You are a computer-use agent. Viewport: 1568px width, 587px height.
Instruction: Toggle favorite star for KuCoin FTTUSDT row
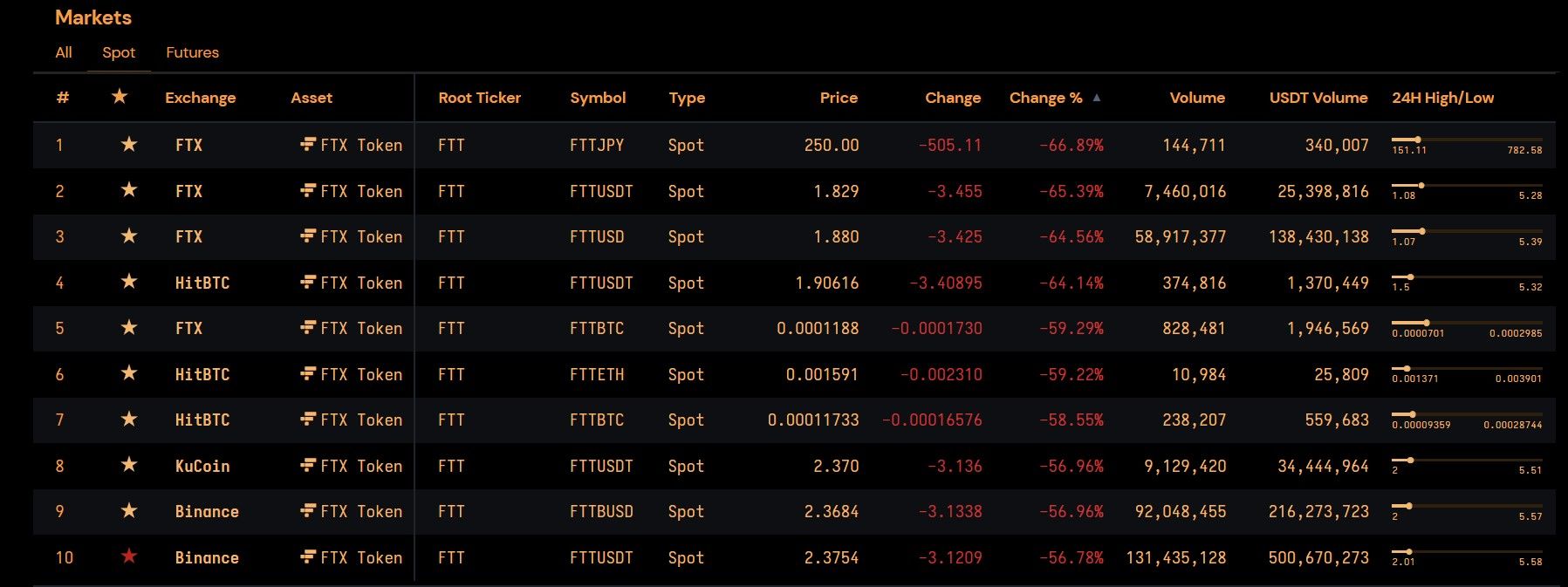[x=129, y=465]
